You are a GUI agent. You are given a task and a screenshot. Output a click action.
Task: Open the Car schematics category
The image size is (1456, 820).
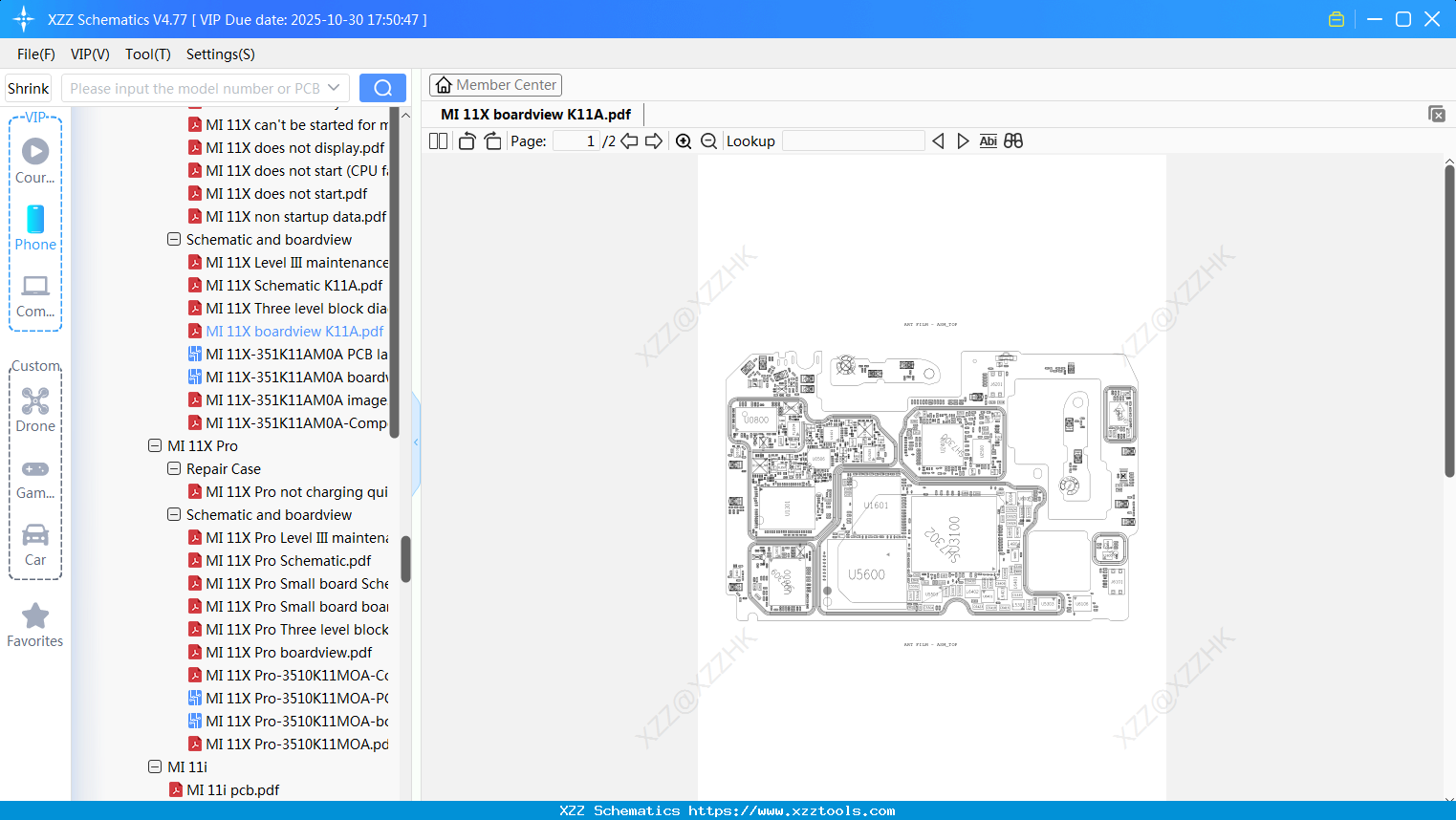[34, 543]
